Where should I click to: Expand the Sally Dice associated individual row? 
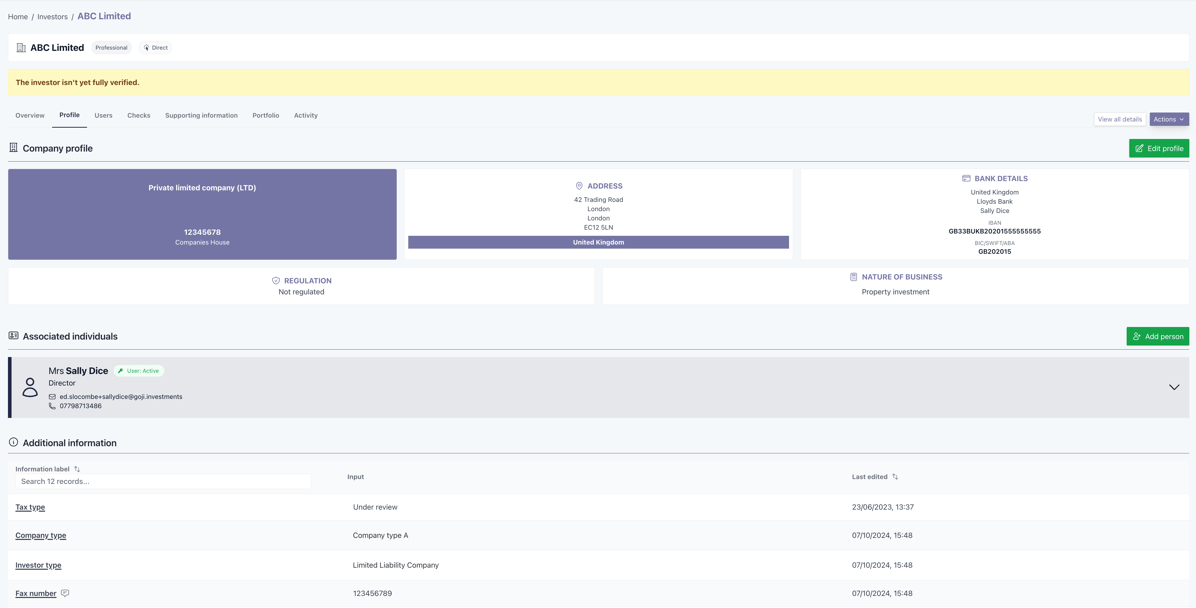point(1173,386)
